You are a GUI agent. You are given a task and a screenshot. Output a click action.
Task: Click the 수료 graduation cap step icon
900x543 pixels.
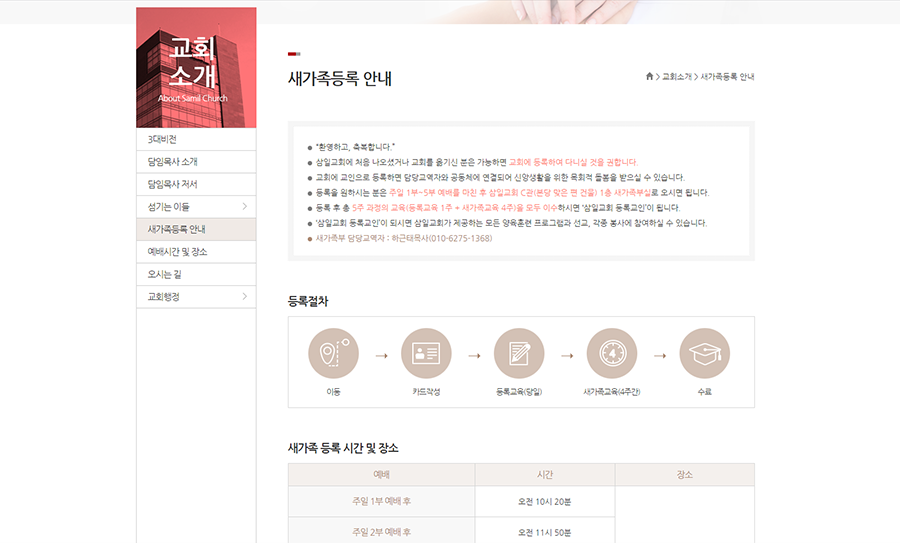(704, 353)
